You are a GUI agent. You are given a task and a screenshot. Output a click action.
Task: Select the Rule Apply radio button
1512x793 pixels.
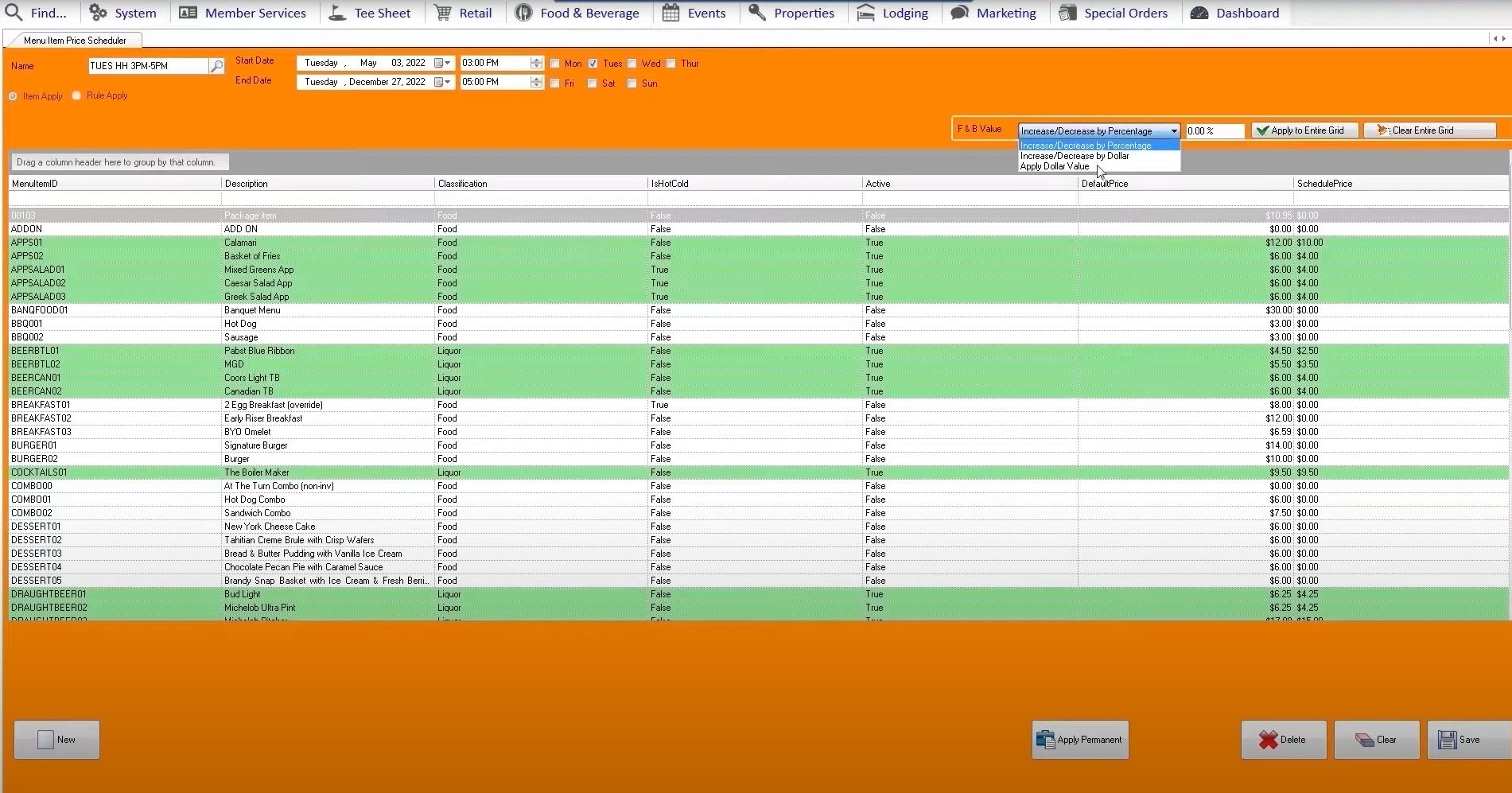tap(76, 95)
